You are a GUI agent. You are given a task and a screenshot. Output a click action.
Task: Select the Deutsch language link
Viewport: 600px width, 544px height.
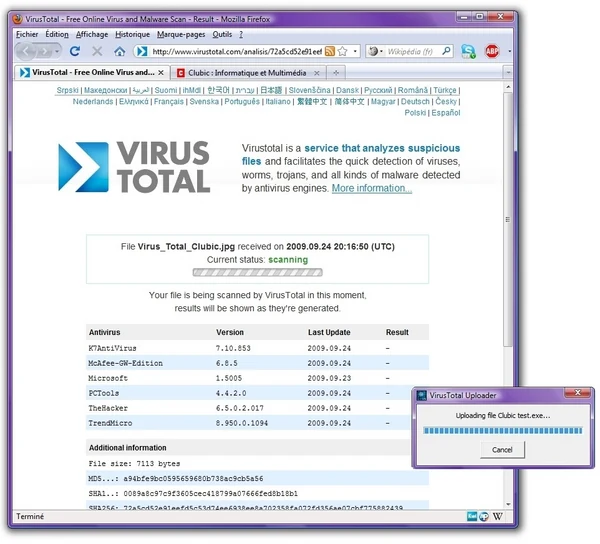pos(415,101)
